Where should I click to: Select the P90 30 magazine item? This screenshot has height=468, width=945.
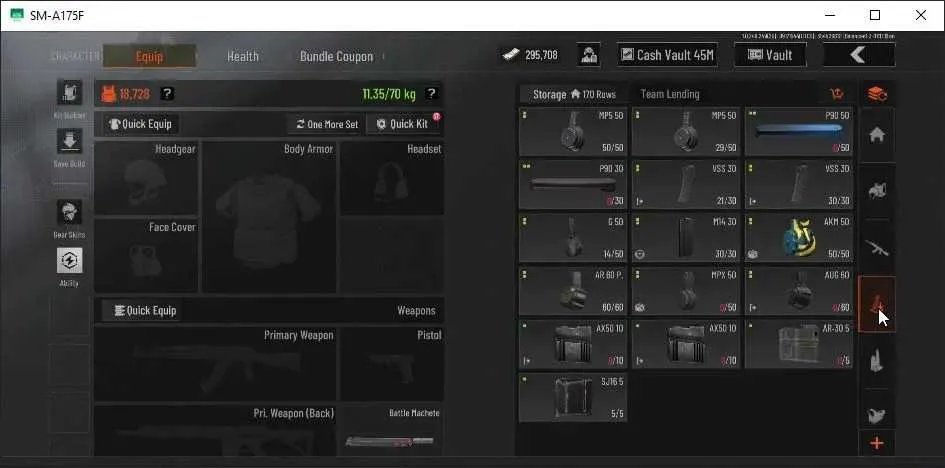click(573, 185)
